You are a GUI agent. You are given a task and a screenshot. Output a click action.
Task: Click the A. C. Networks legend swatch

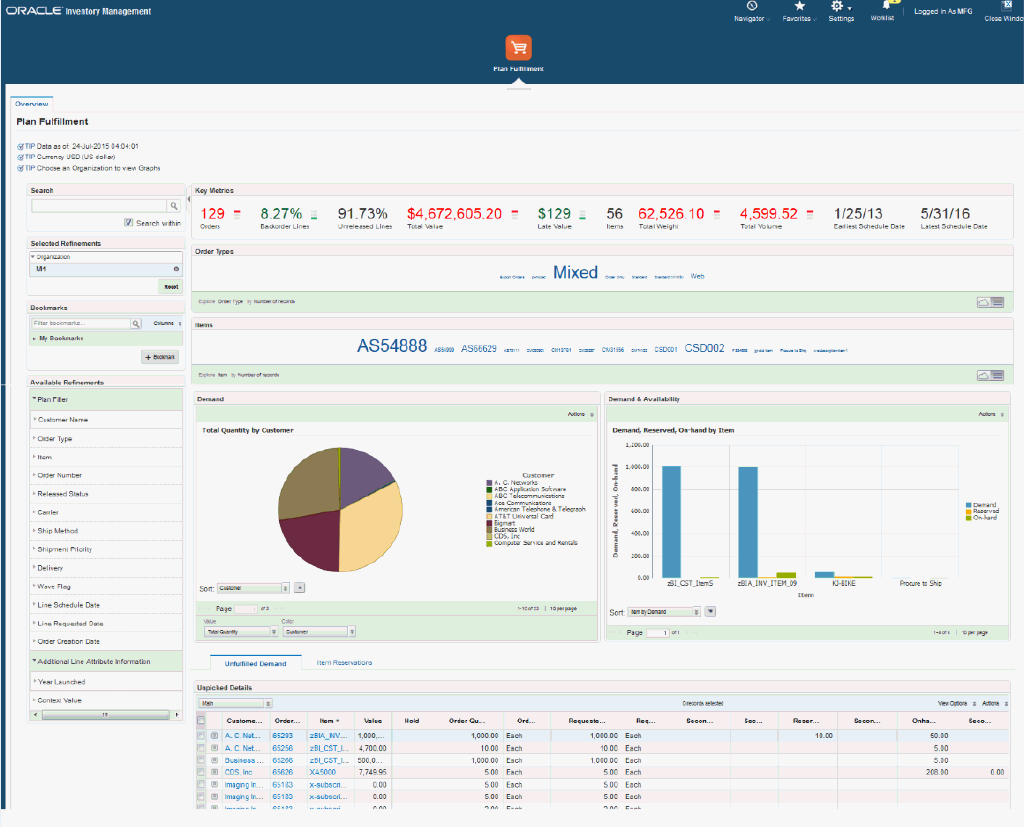[x=489, y=483]
